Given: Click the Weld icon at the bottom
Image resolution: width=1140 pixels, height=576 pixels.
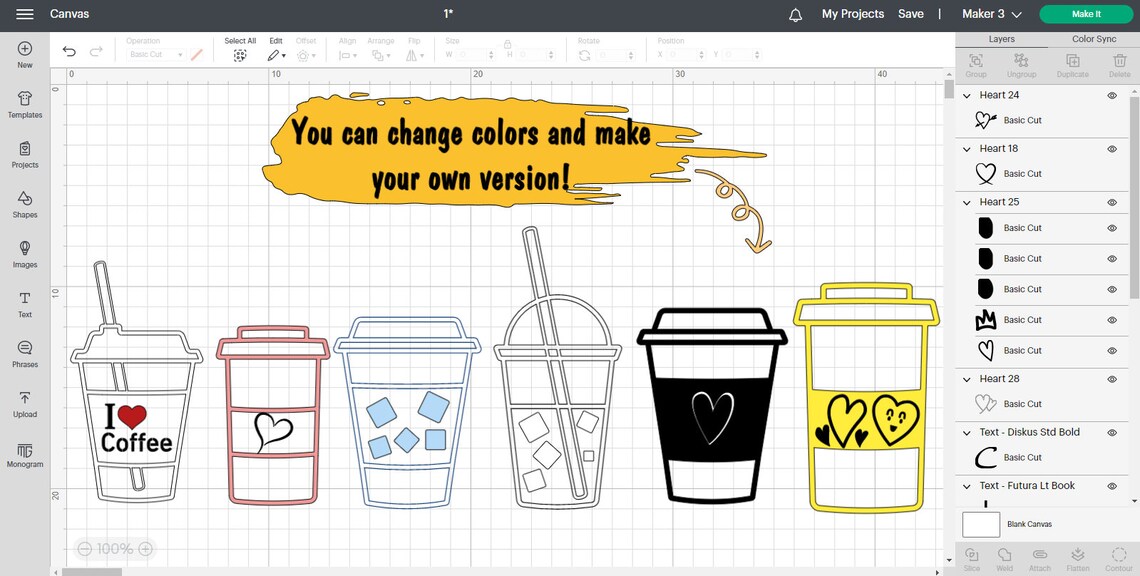Looking at the screenshot, I should click(x=1005, y=557).
